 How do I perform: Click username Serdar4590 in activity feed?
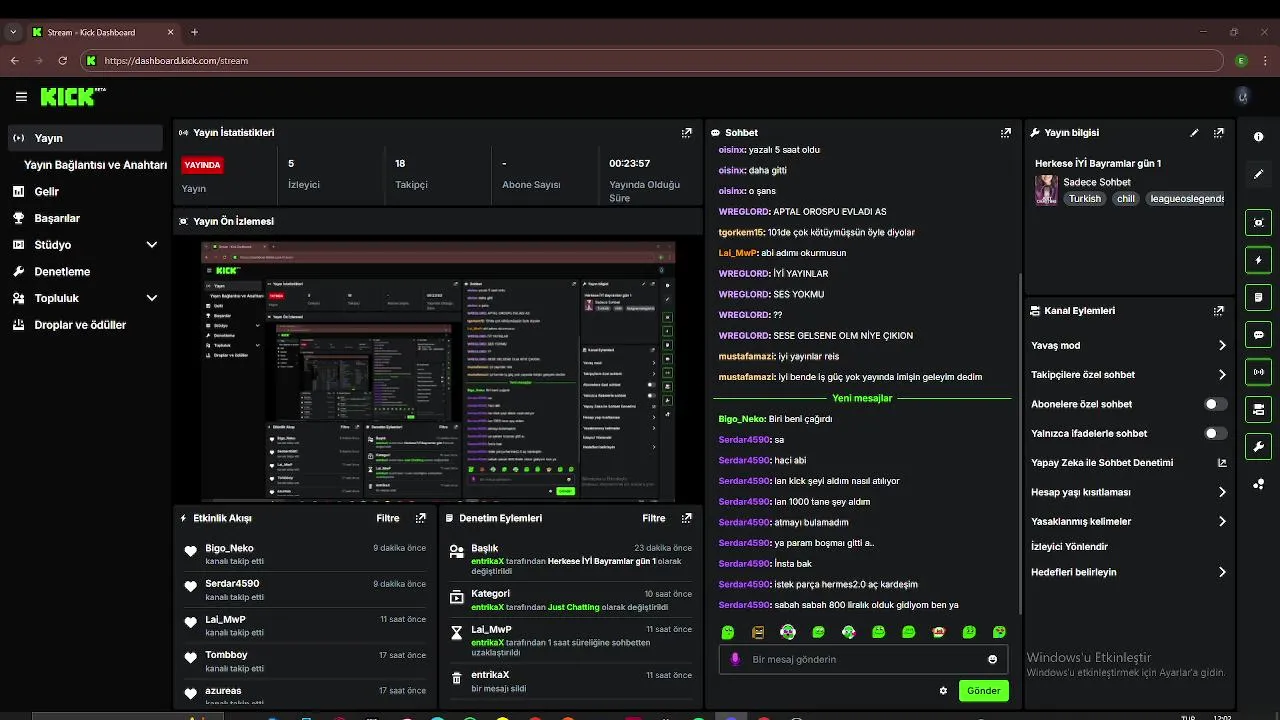coord(232,583)
